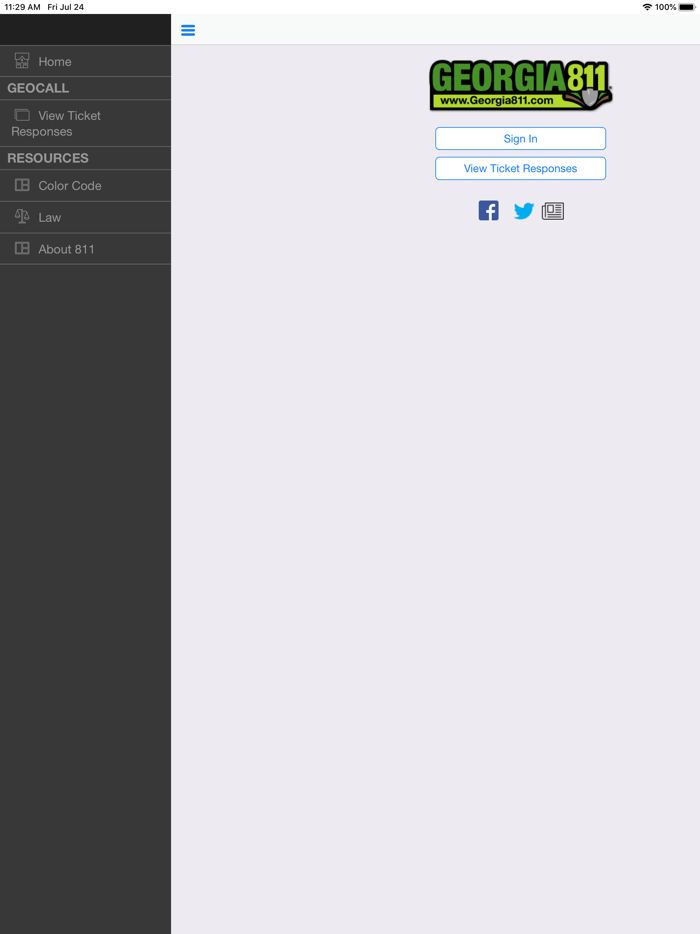
Task: Open Law sidebar item
Action: tap(85, 217)
